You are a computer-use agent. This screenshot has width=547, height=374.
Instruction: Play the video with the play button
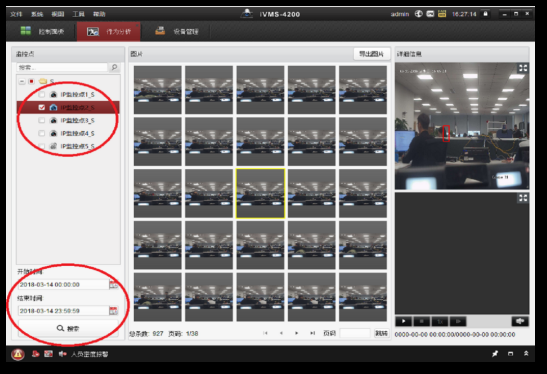[x=403, y=321]
